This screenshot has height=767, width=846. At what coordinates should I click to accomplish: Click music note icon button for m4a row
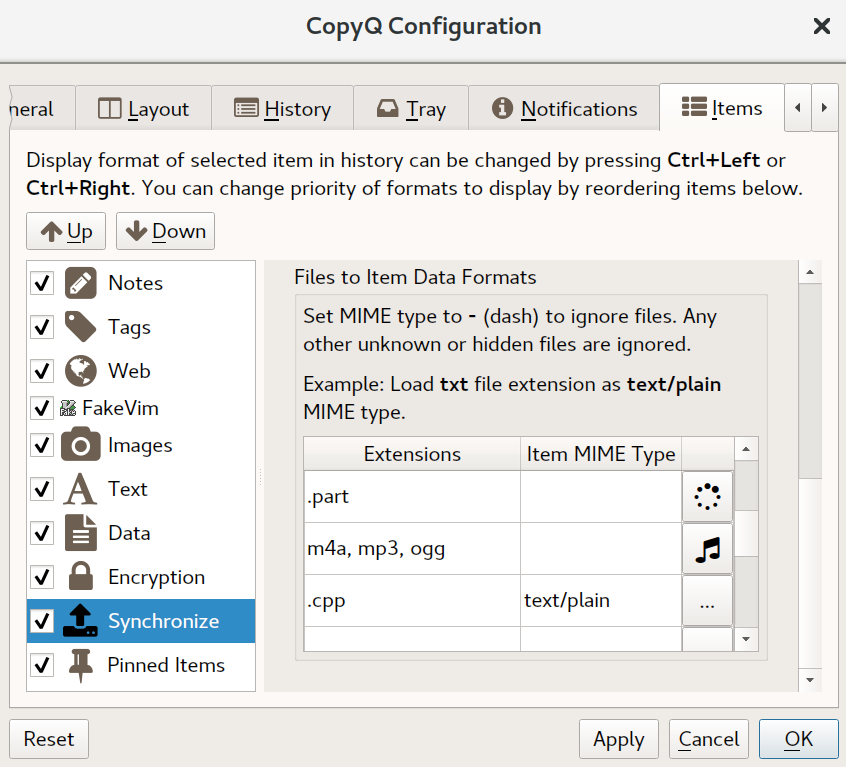707,548
